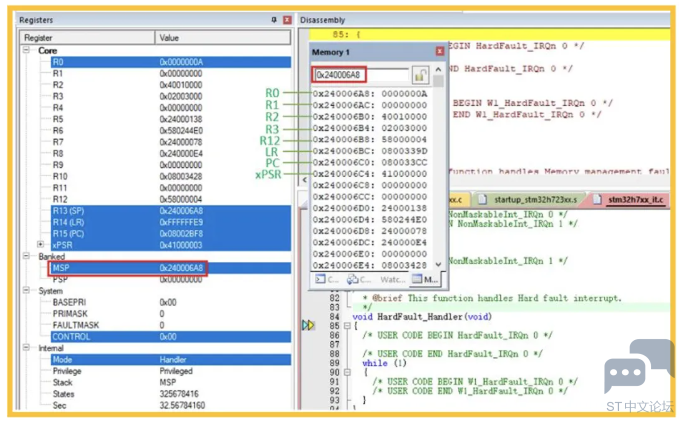The image size is (683, 422).
Task: Select the R13 (SP) register row
Action: point(171,210)
